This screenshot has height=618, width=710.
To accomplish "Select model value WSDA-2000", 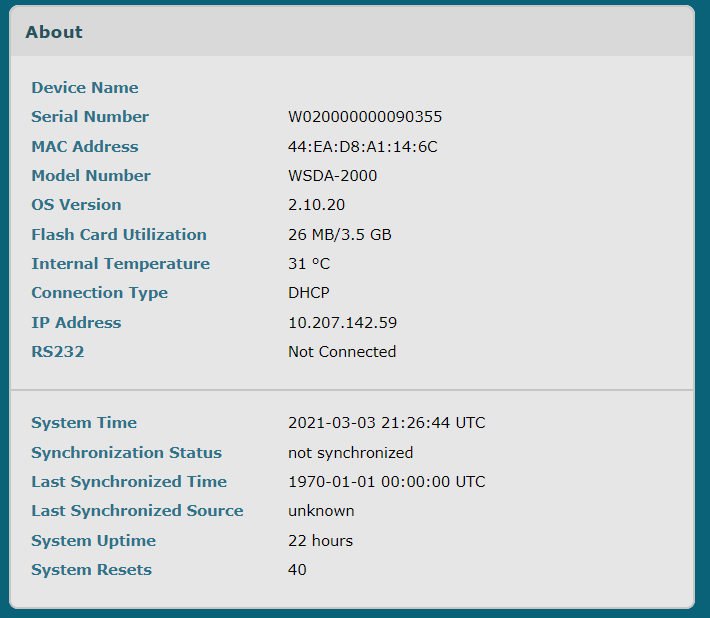I will click(332, 176).
